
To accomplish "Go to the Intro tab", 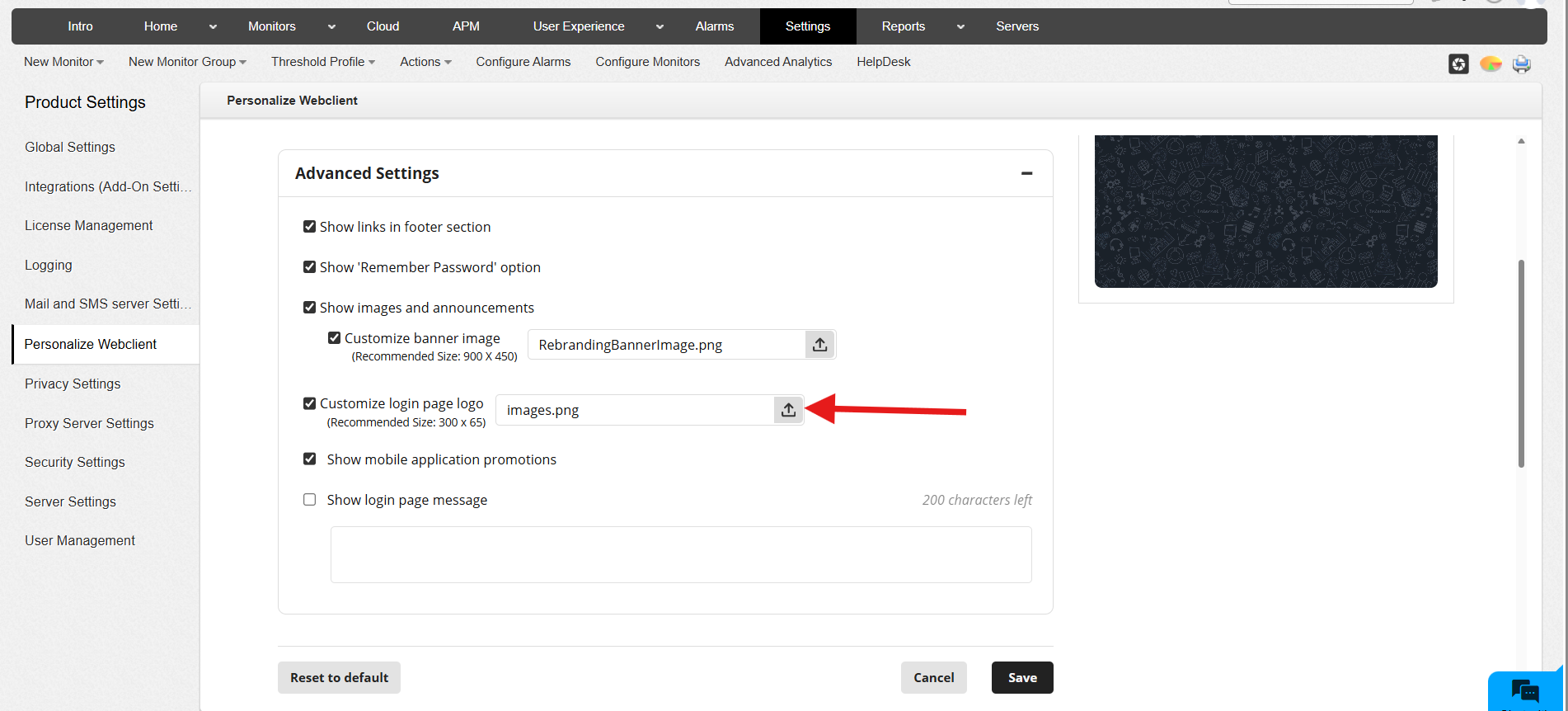I will tap(80, 26).
